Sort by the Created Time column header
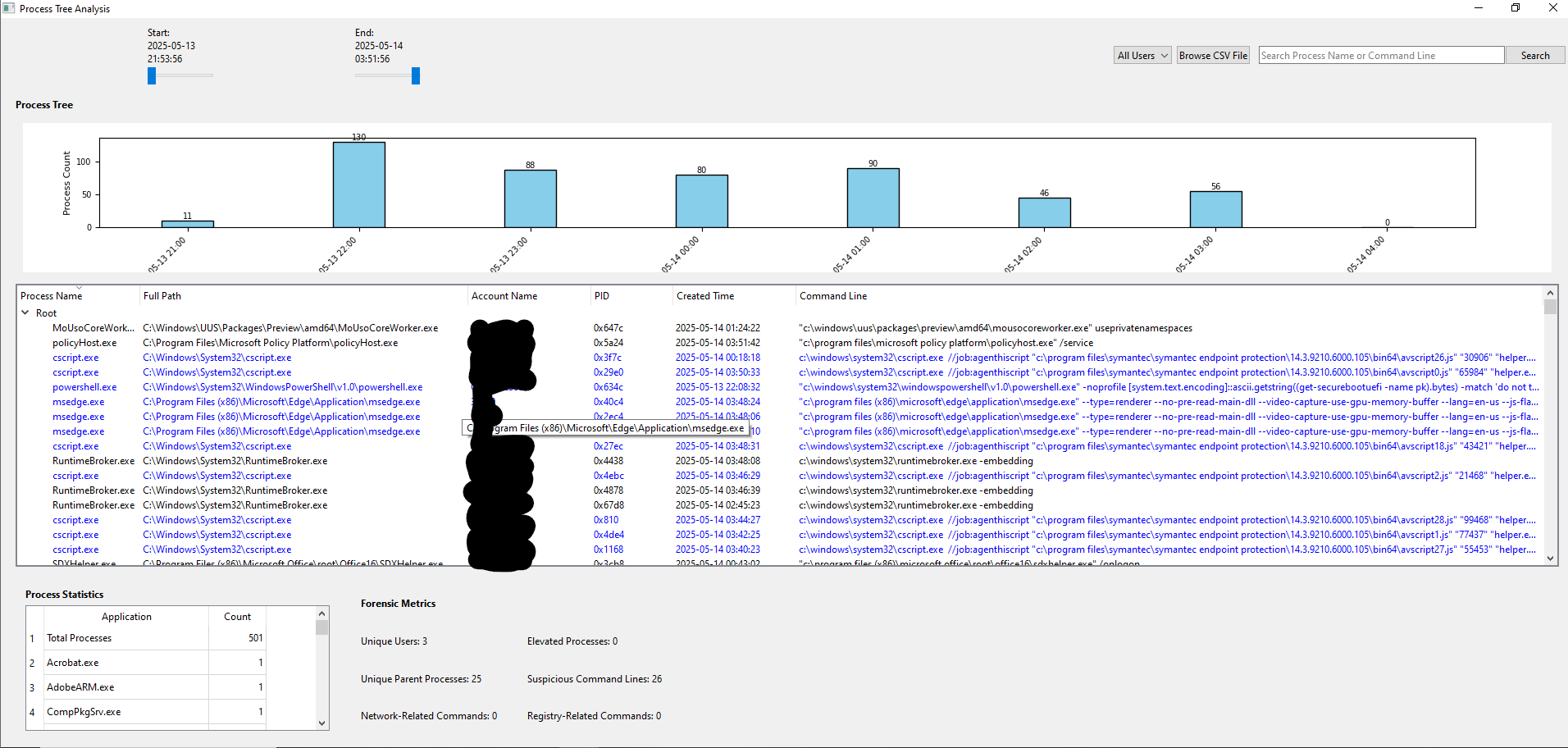1568x748 pixels. tap(705, 296)
